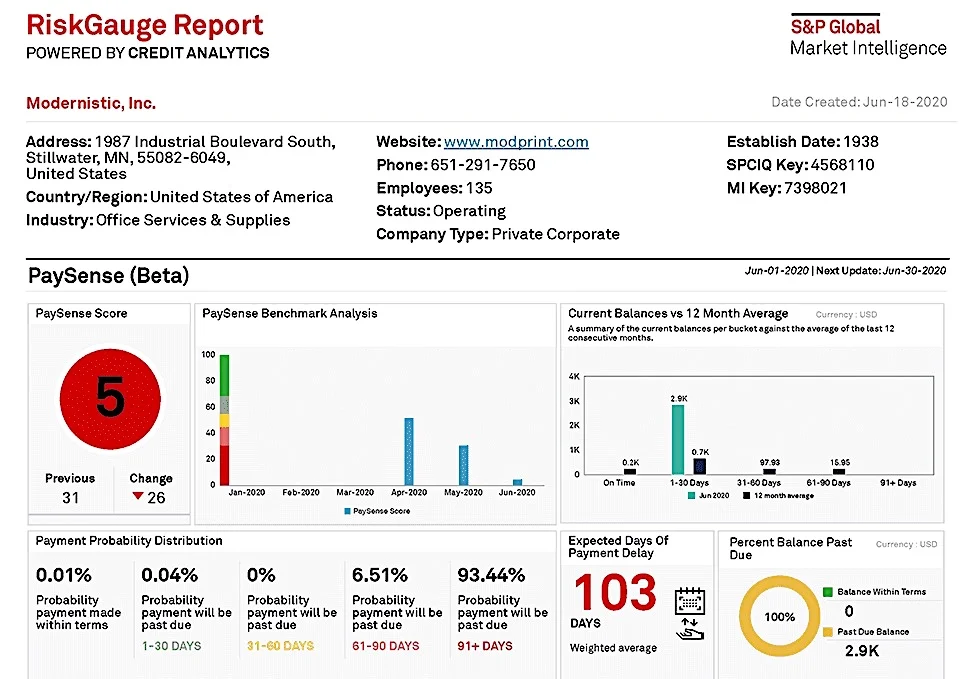The width and height of the screenshot is (973, 679).
Task: Click the Industry: Office Services & Supplies line
Action: tap(158, 220)
